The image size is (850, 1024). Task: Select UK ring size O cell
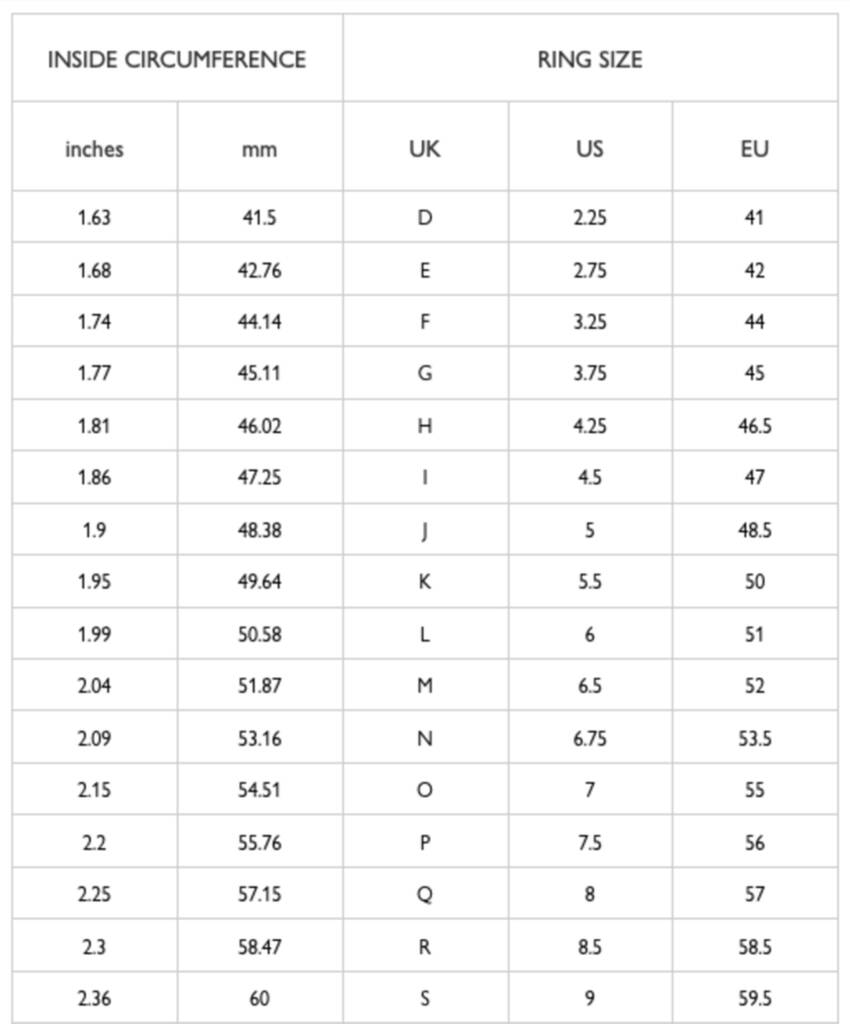point(424,790)
